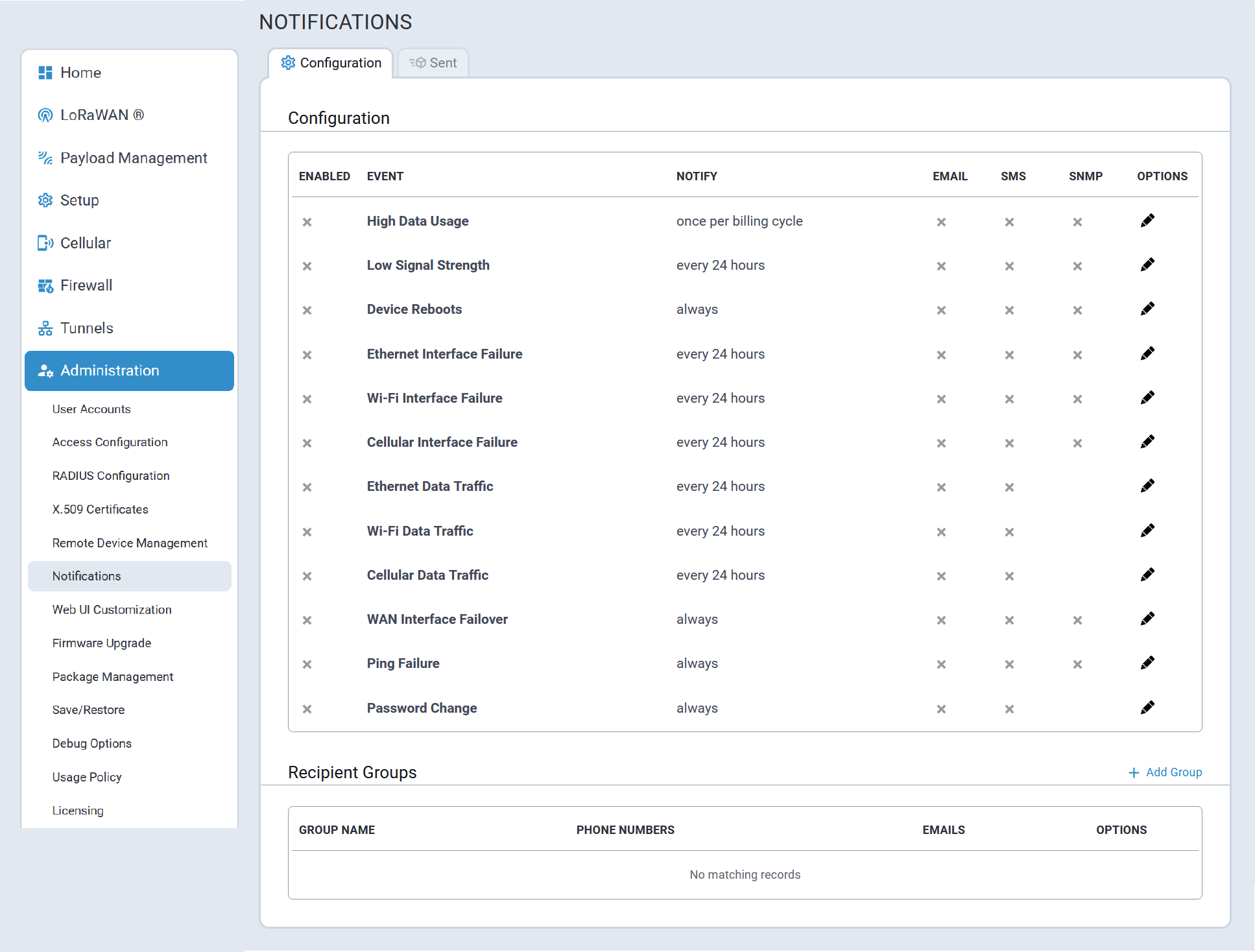
Task: Toggle SMS for Cellular Data Traffic
Action: [1009, 576]
